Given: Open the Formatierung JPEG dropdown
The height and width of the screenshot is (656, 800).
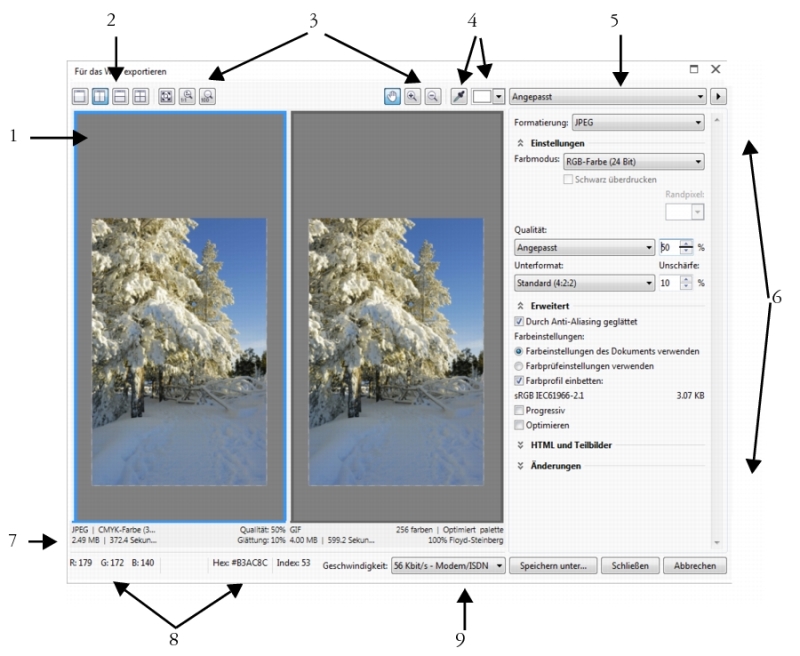Looking at the screenshot, I should 637,123.
